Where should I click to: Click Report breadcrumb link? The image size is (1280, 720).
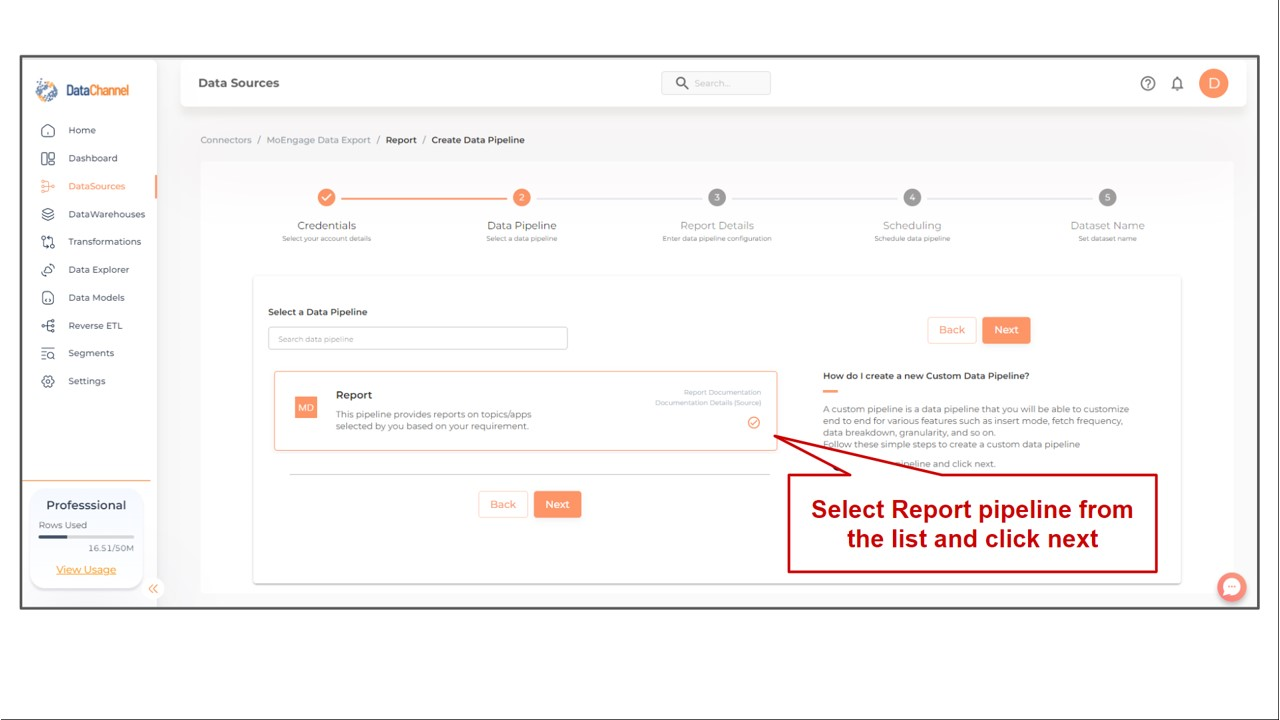coord(401,140)
